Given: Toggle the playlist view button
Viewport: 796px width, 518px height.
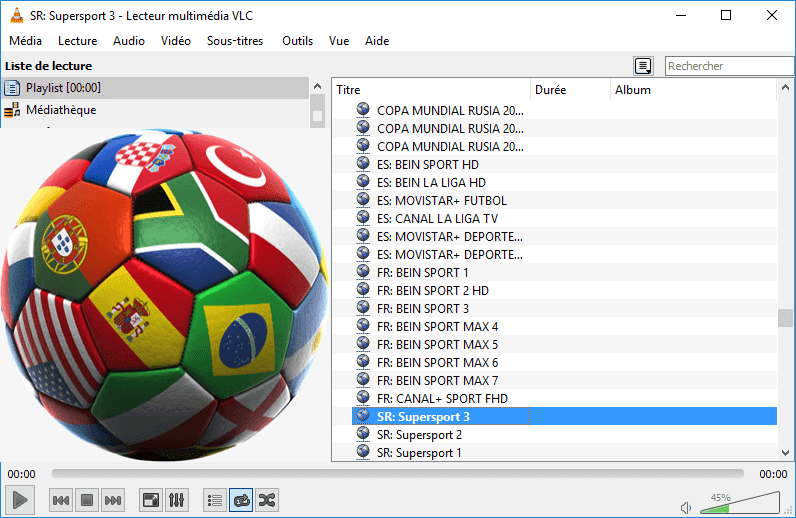Looking at the screenshot, I should click(215, 501).
